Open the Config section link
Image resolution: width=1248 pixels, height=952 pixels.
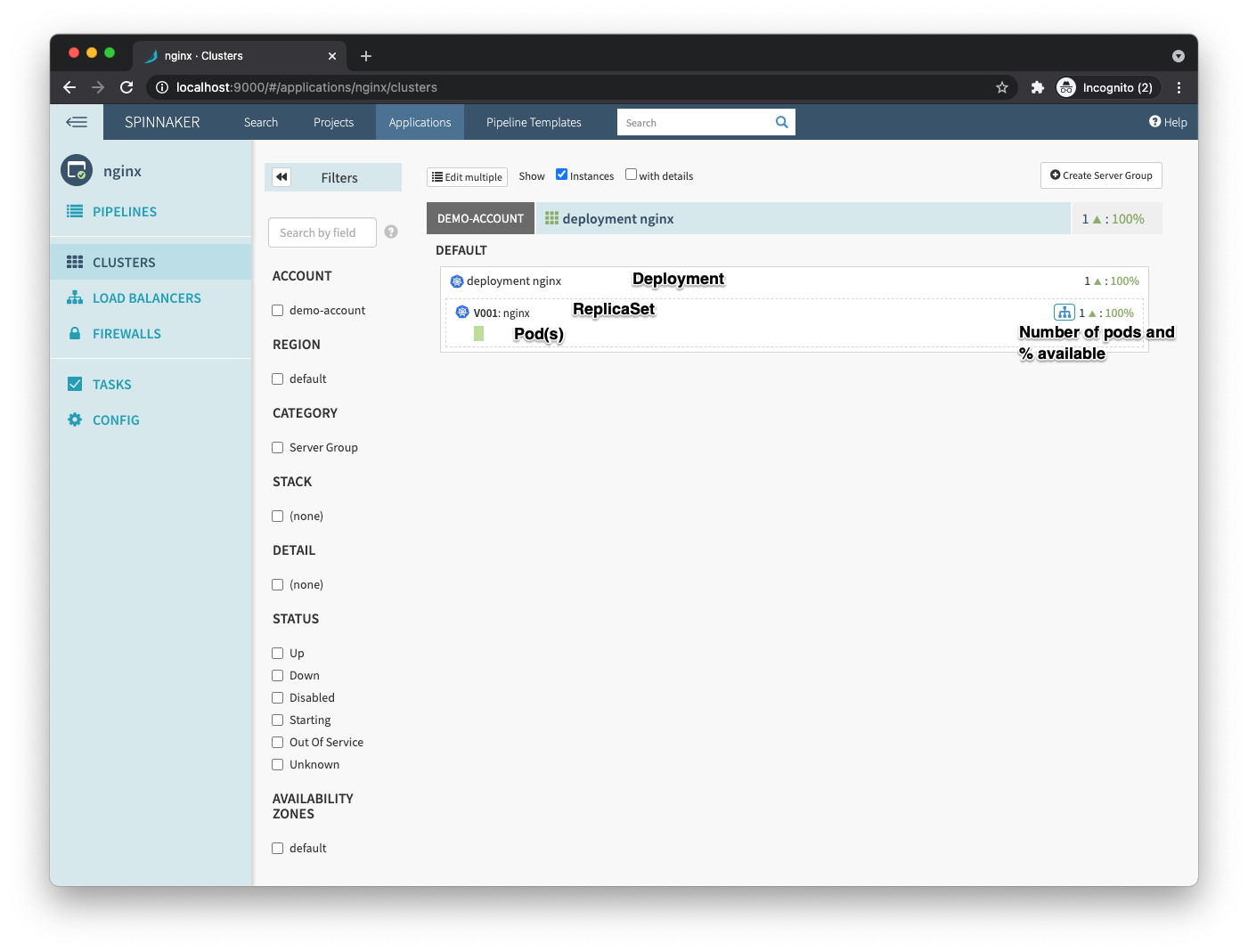(116, 420)
